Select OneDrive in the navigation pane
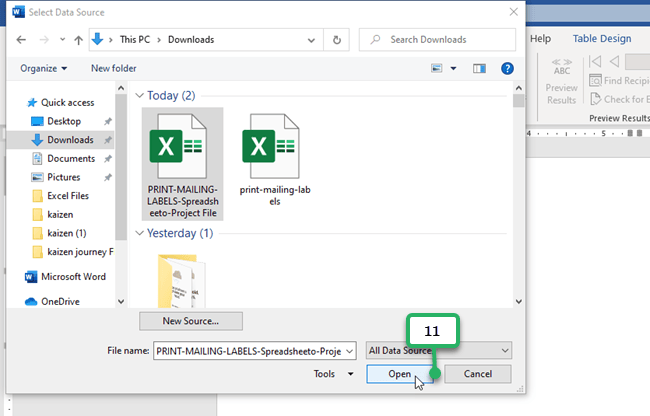The height and width of the screenshot is (416, 650). tap(53, 301)
